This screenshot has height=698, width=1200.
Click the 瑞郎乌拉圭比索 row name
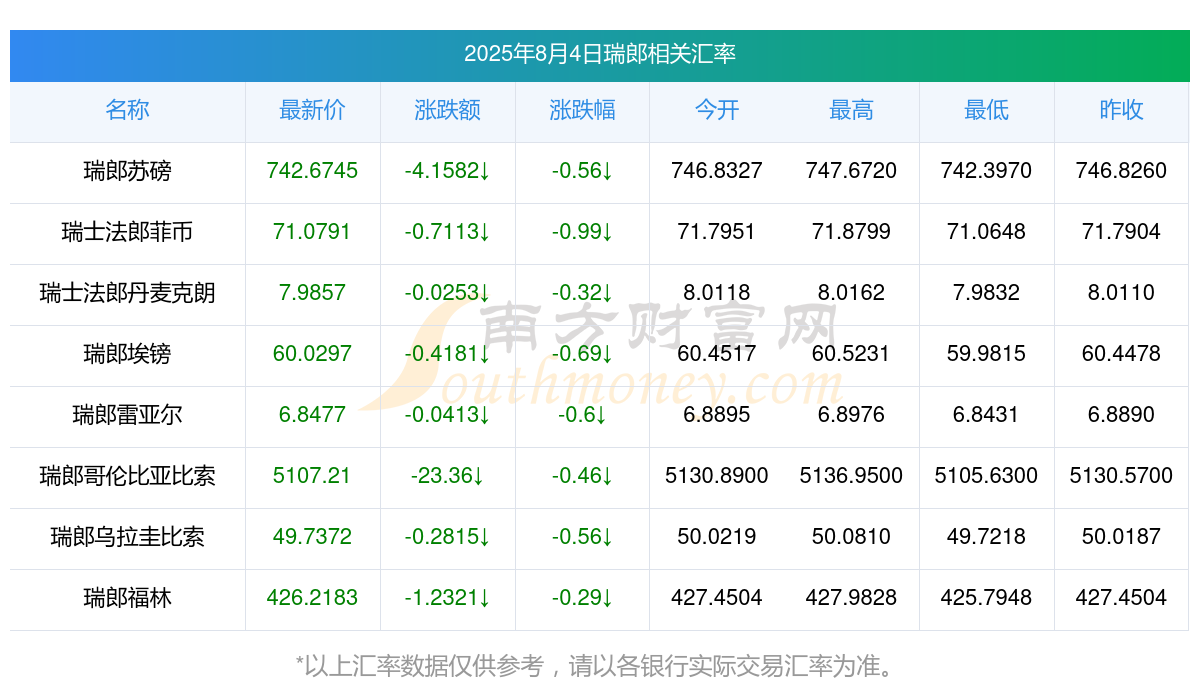click(x=127, y=536)
